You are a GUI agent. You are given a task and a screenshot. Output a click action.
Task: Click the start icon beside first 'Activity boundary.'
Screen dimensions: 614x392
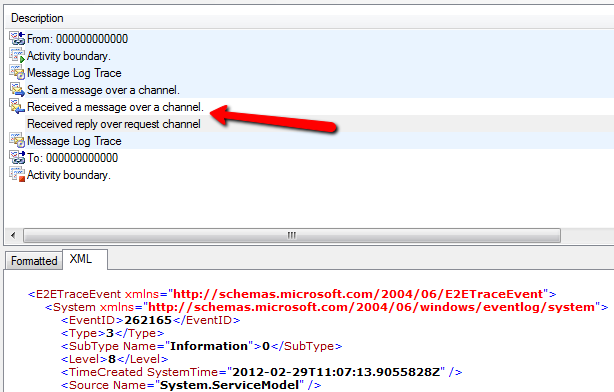[17, 56]
